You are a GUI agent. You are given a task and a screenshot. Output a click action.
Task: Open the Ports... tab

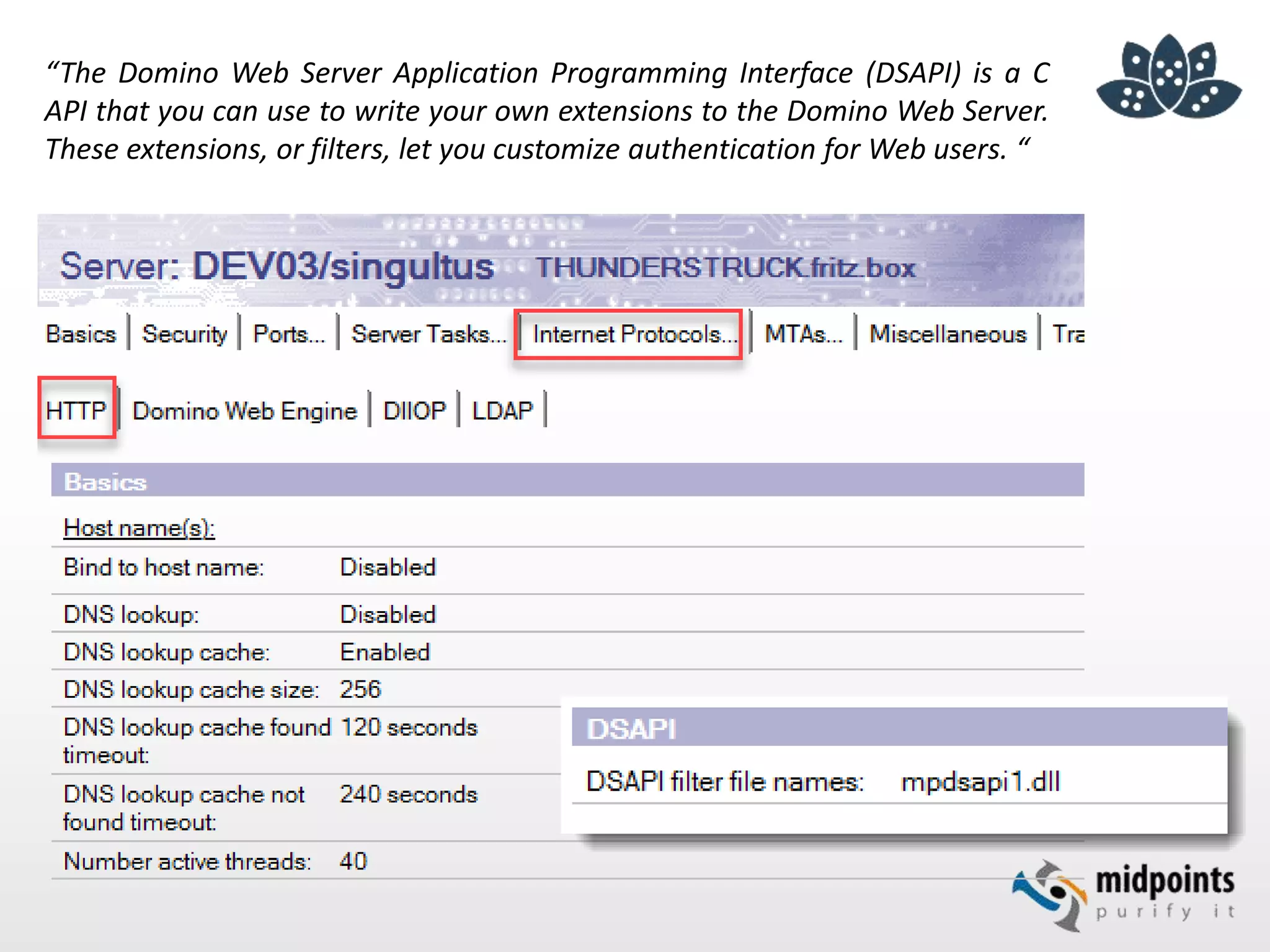point(289,334)
